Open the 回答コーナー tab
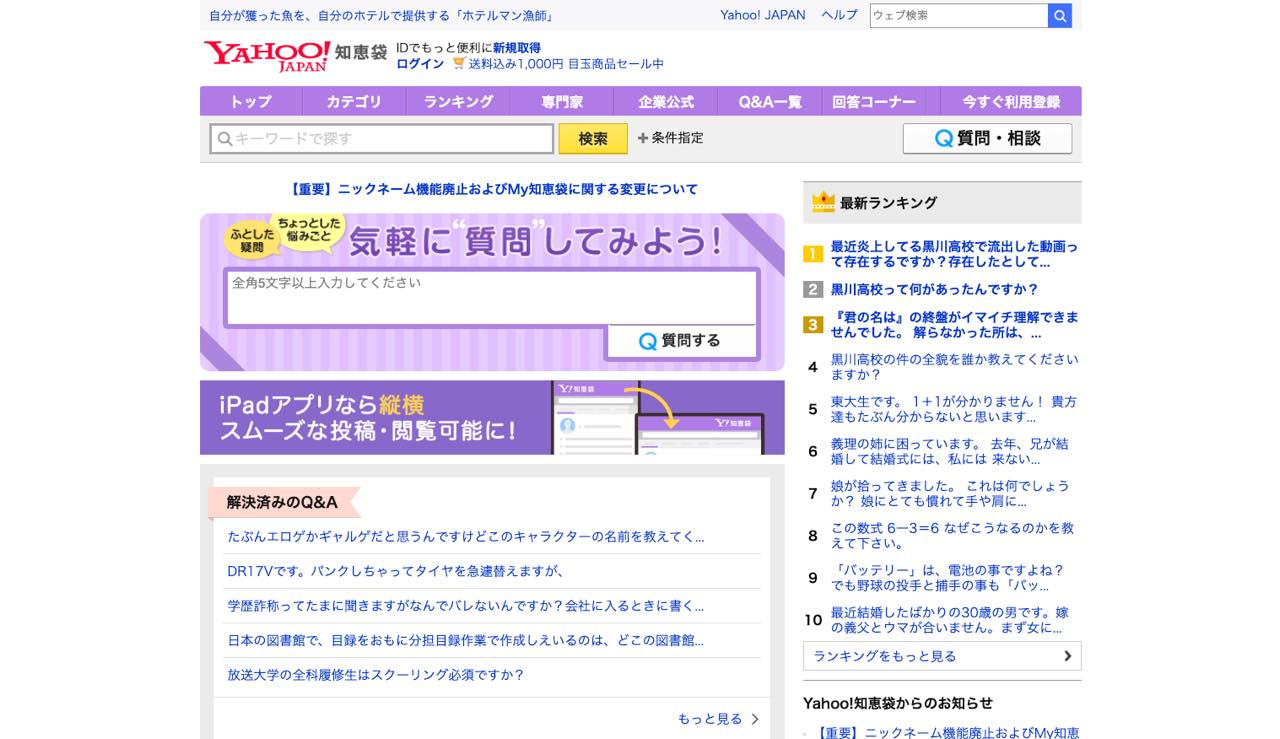 (874, 101)
